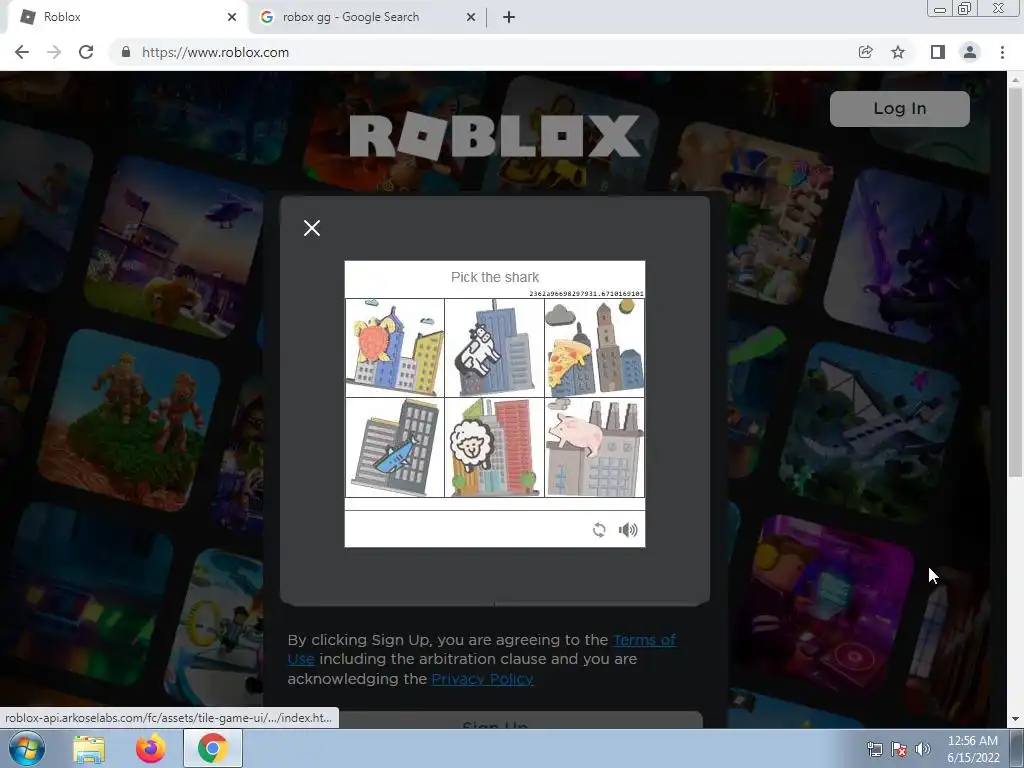Viewport: 1024px width, 768px height.
Task: Click the 'Pick the shark' instruction text
Action: 495,277
